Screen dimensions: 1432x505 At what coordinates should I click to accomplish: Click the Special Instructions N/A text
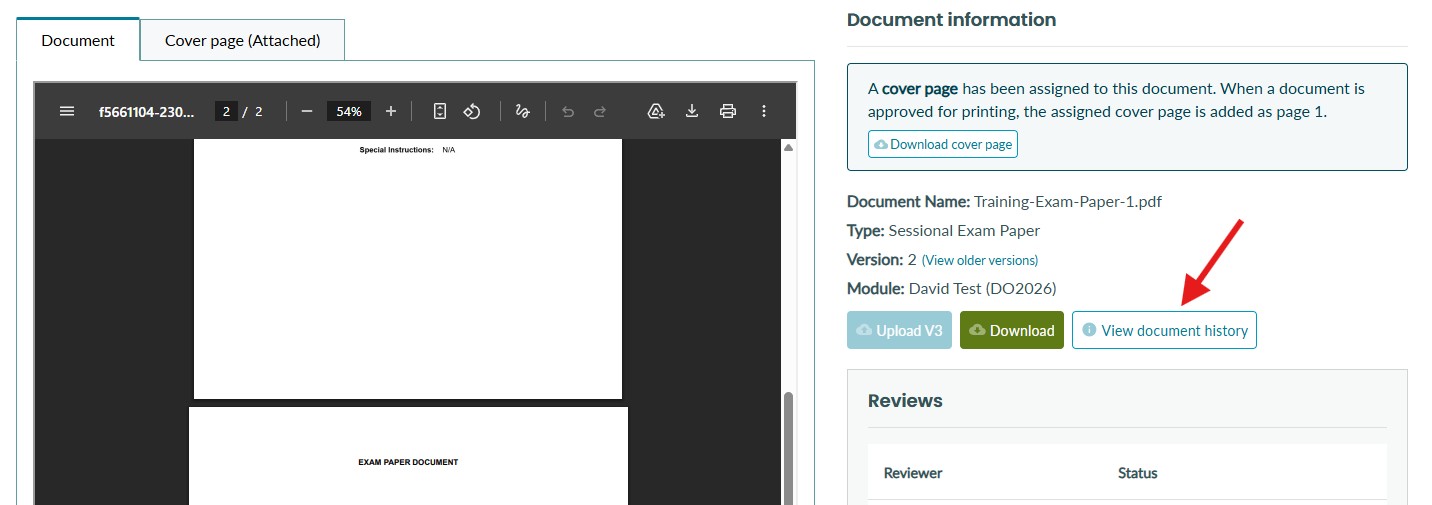407,150
